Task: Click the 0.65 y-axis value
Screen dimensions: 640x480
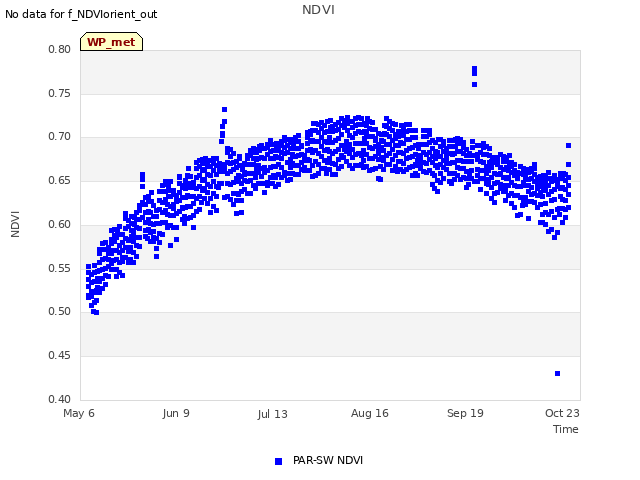Action: pos(60,180)
